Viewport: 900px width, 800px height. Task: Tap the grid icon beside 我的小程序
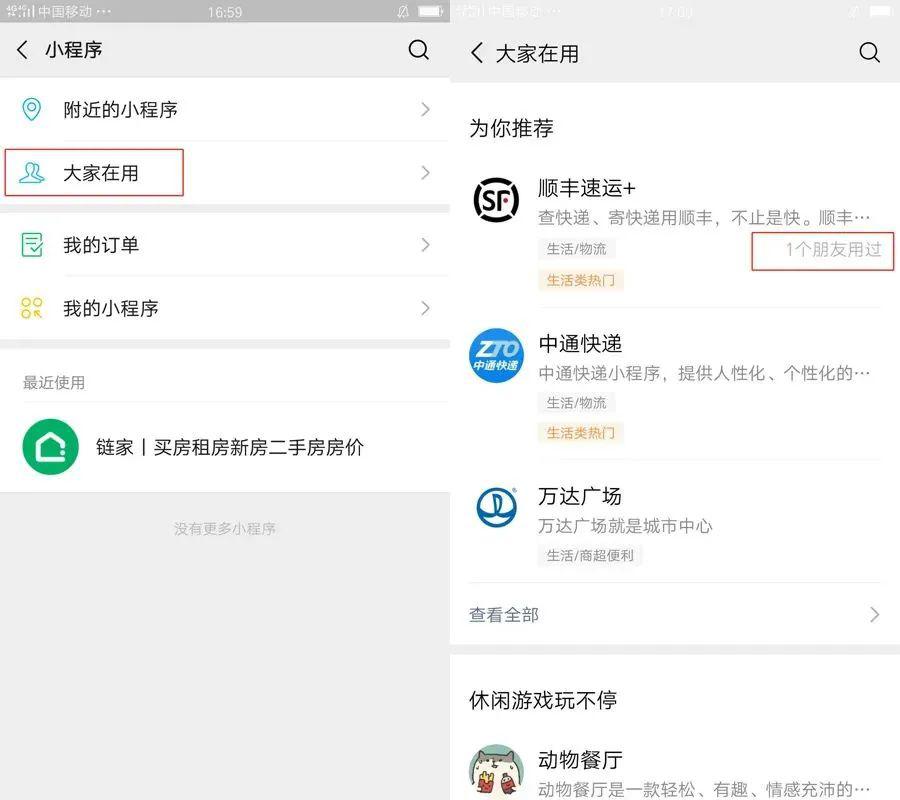[x=32, y=308]
